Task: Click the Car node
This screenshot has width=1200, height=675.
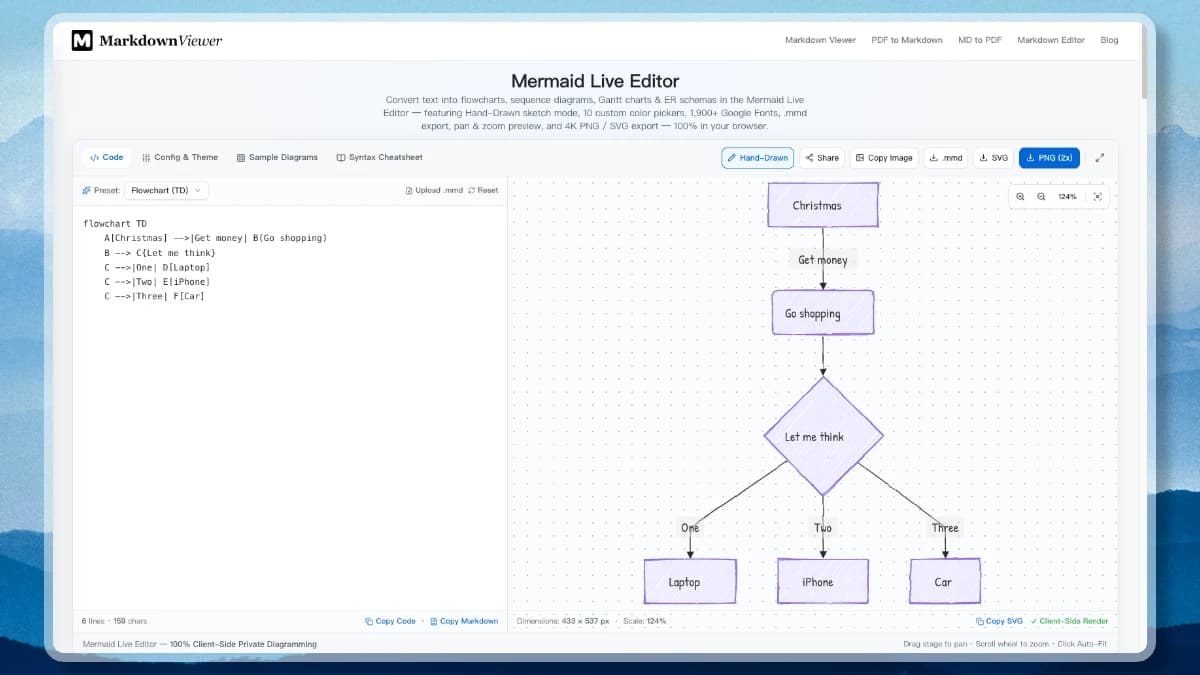Action: click(945, 581)
